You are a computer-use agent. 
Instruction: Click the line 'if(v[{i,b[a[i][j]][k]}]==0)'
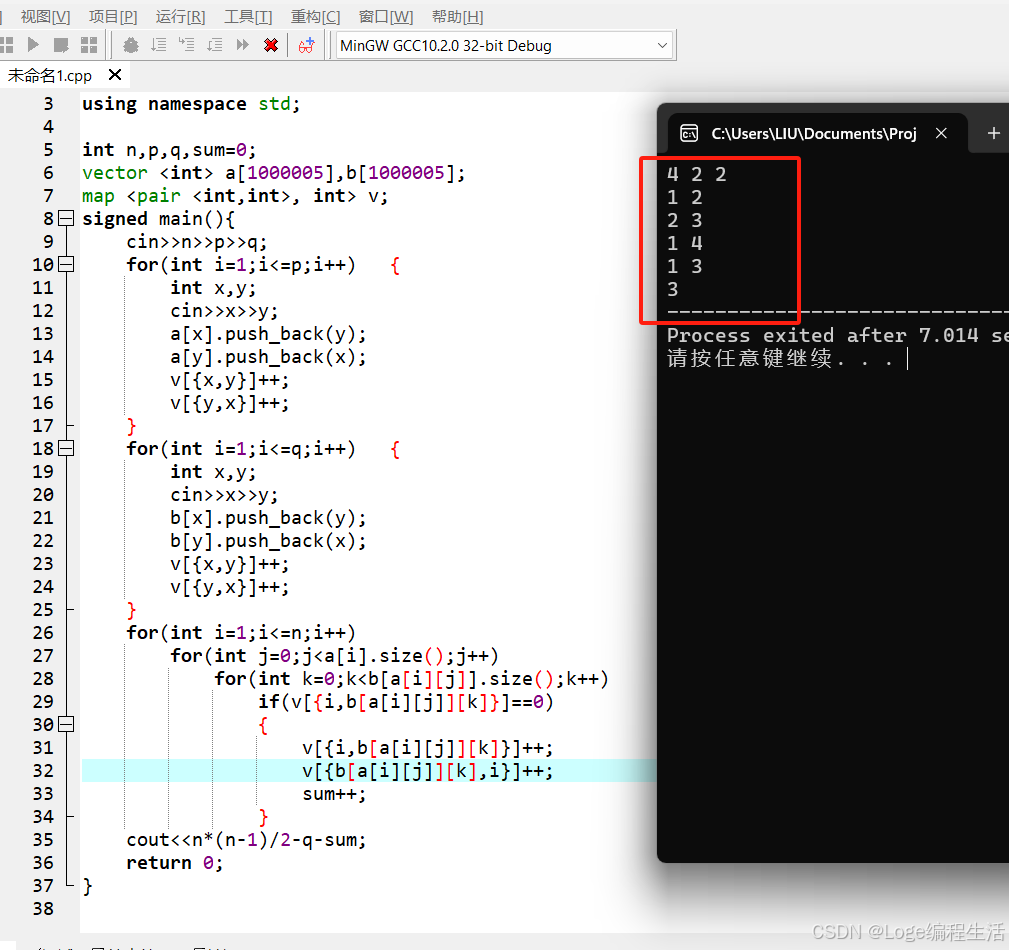coord(406,702)
